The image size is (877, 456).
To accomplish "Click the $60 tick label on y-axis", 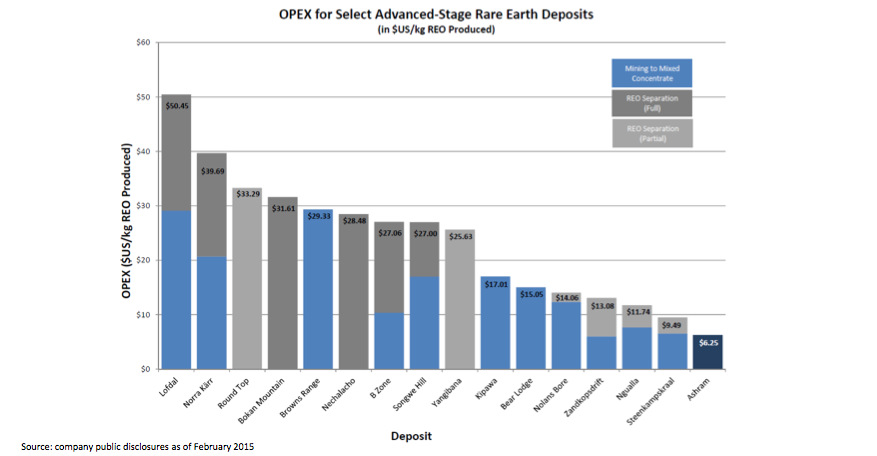I will coord(142,43).
